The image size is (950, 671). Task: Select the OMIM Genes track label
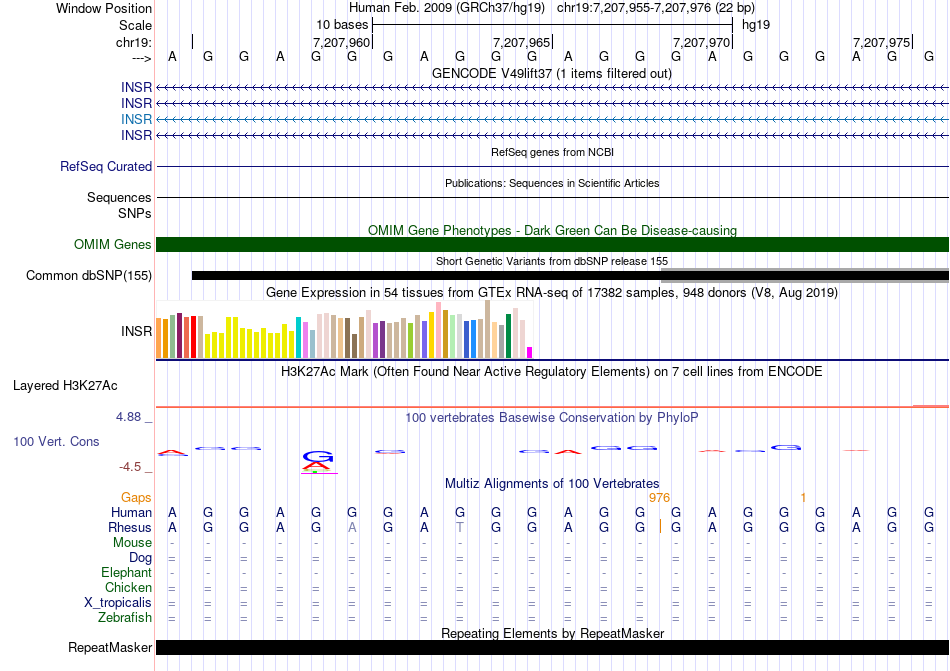click(x=113, y=245)
